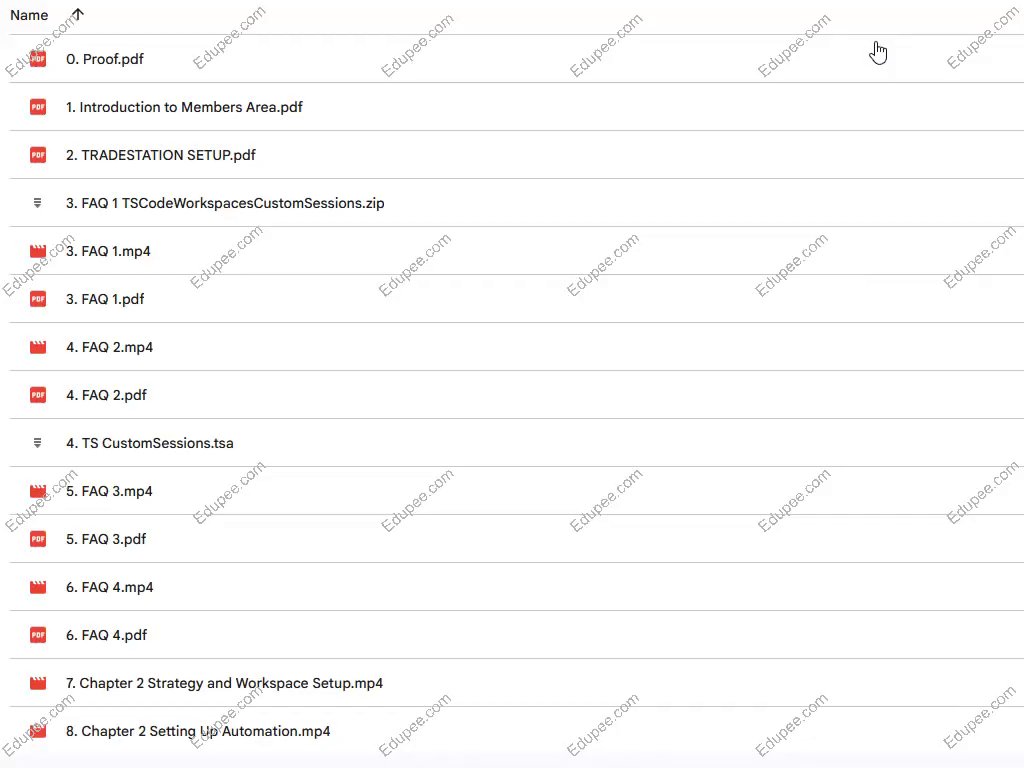Image resolution: width=1024 pixels, height=768 pixels.
Task: Open 4. FAQ 2.pdf file
Action: [x=106, y=395]
